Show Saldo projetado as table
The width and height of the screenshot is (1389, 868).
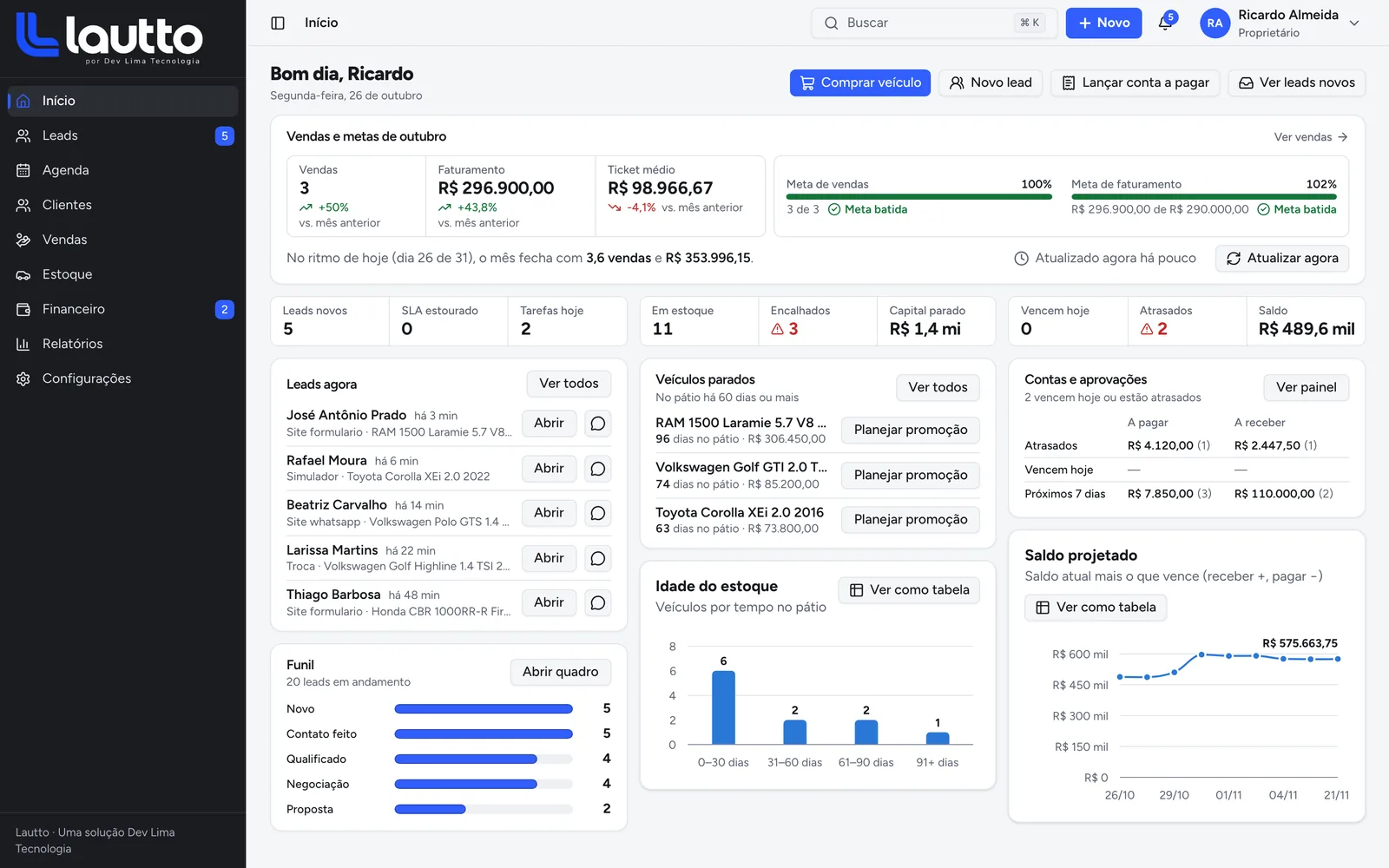click(1096, 608)
